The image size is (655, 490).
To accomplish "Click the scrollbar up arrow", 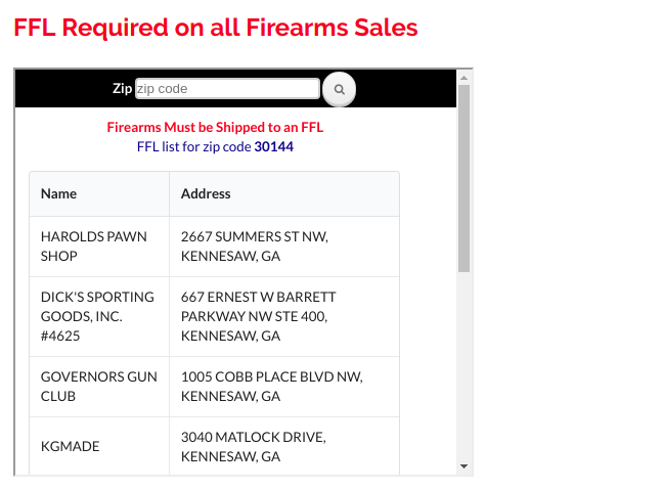I will (464, 76).
